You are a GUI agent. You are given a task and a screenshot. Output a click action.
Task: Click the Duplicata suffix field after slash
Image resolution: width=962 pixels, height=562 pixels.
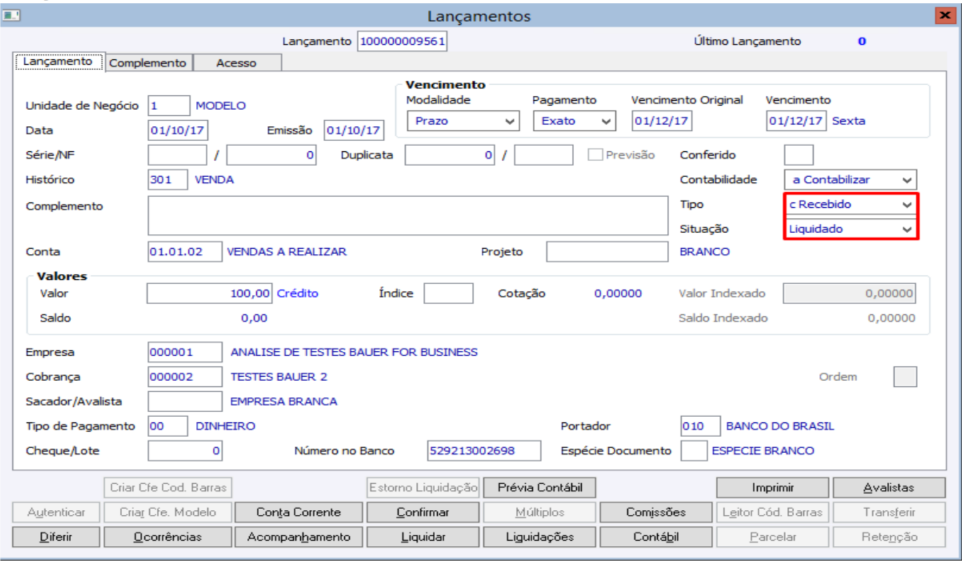pyautogui.click(x=544, y=155)
